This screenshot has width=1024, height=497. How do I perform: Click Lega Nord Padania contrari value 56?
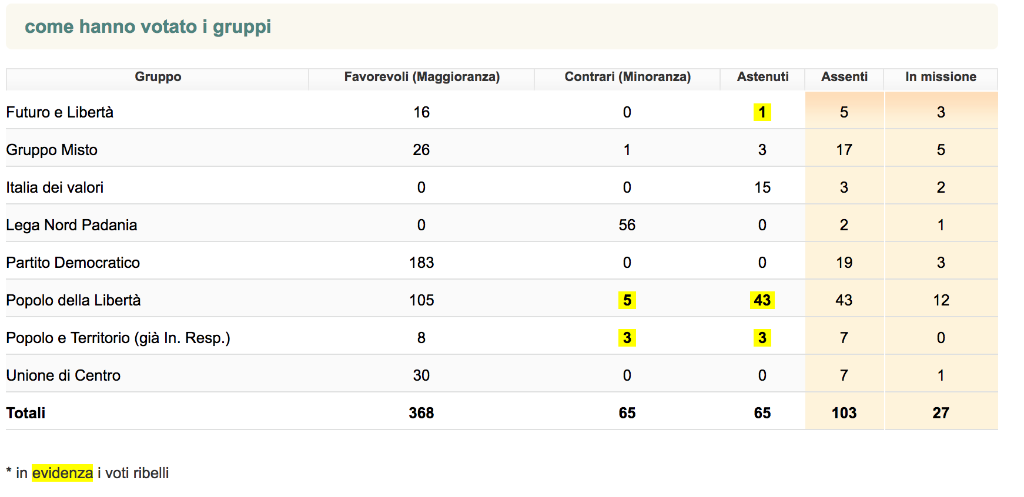coord(627,225)
